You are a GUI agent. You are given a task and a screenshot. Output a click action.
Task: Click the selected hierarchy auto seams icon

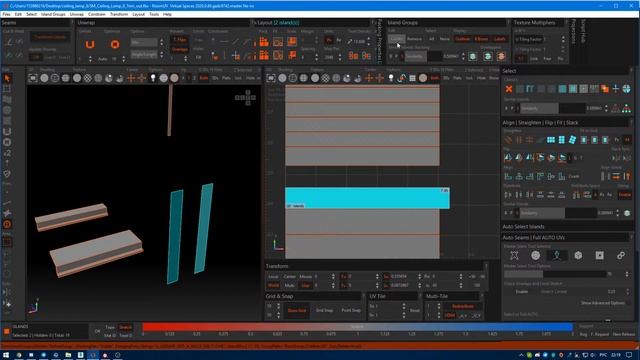pyautogui.click(x=557, y=256)
